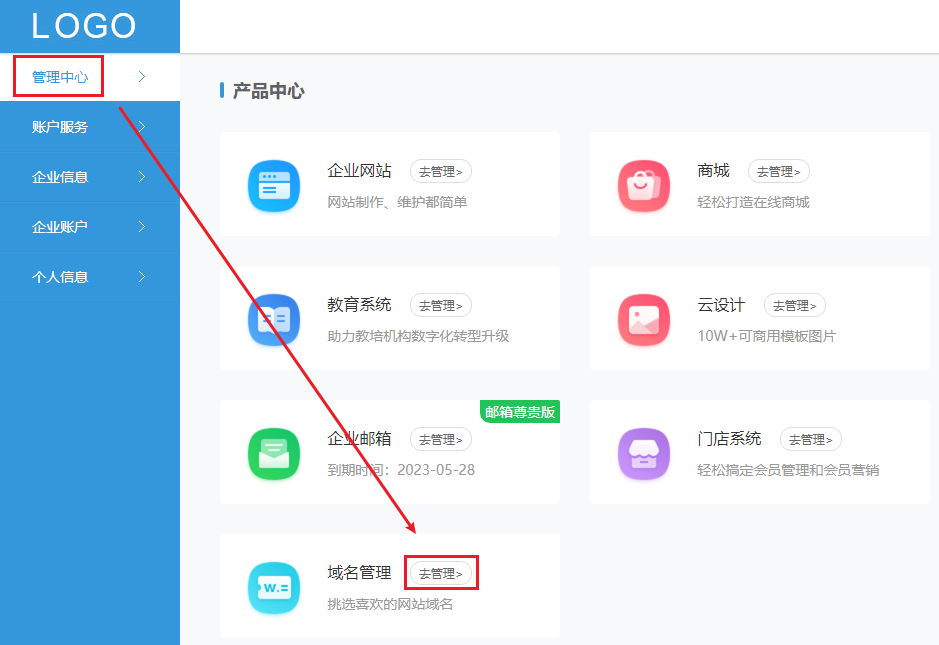Click the cyan 域名管理 domain icon
This screenshot has width=939, height=645.
[274, 588]
